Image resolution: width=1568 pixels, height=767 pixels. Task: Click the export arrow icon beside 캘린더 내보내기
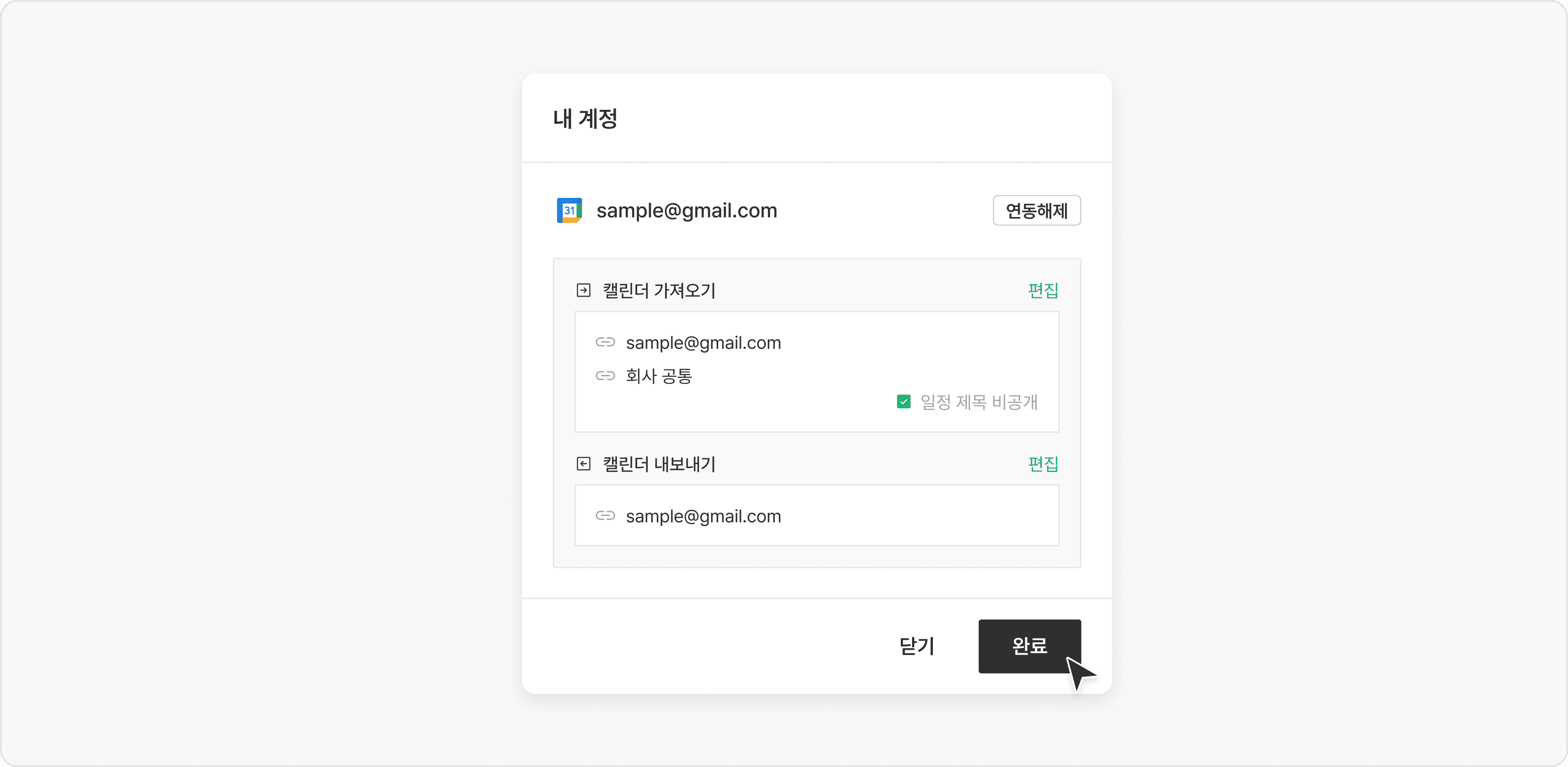pos(585,464)
